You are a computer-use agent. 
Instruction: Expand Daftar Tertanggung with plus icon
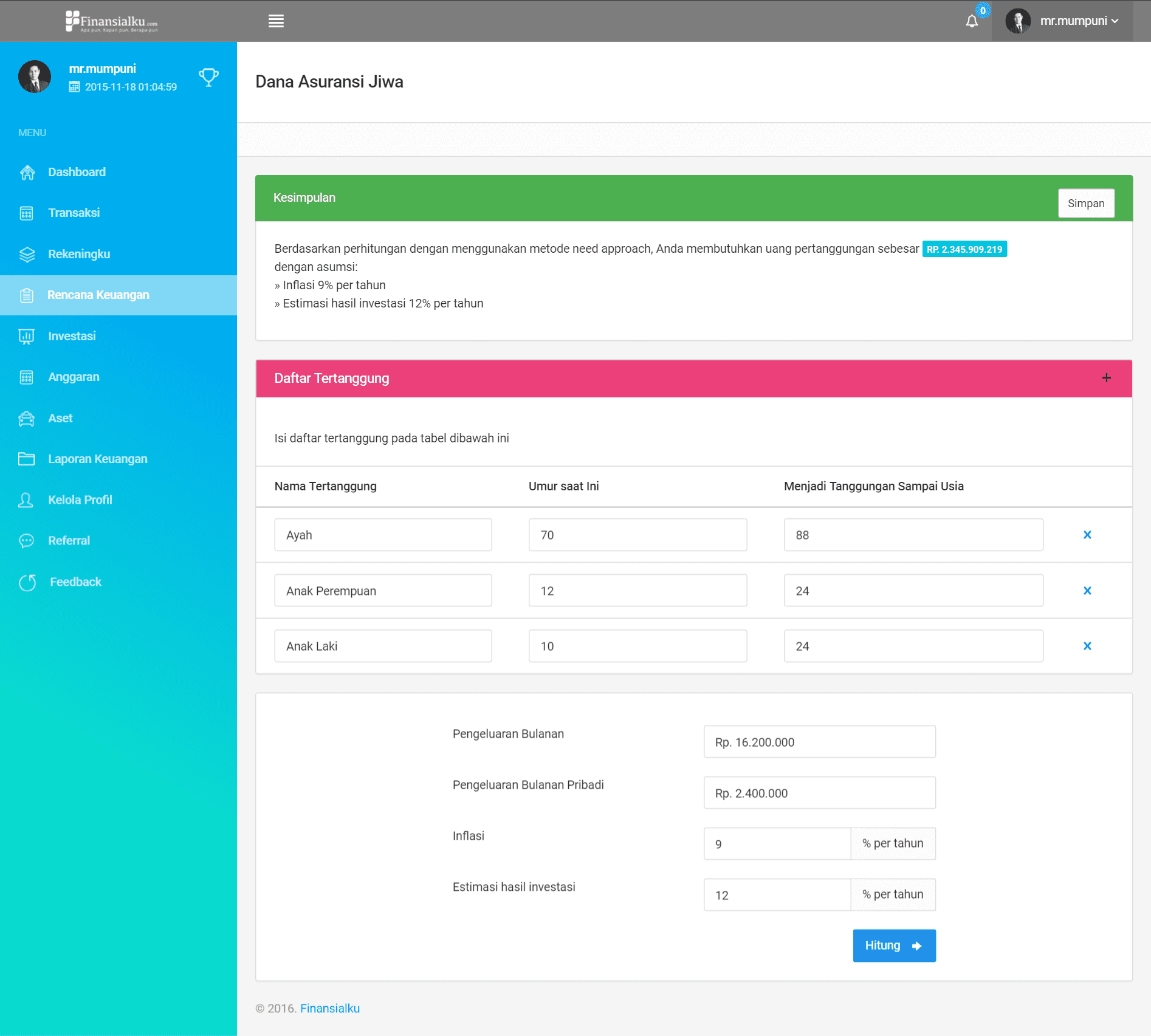[1106, 378]
